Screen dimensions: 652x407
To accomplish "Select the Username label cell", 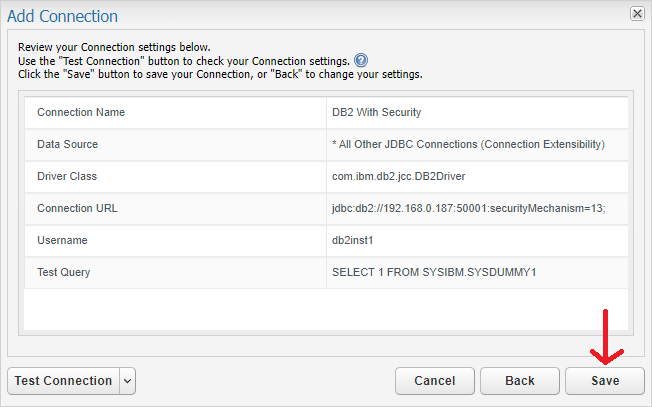I will (175, 241).
